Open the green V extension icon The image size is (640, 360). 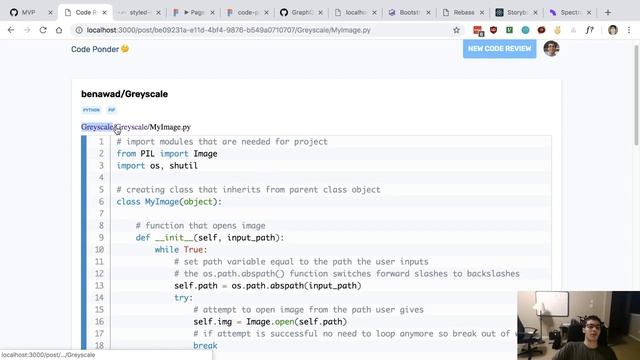tap(509, 30)
